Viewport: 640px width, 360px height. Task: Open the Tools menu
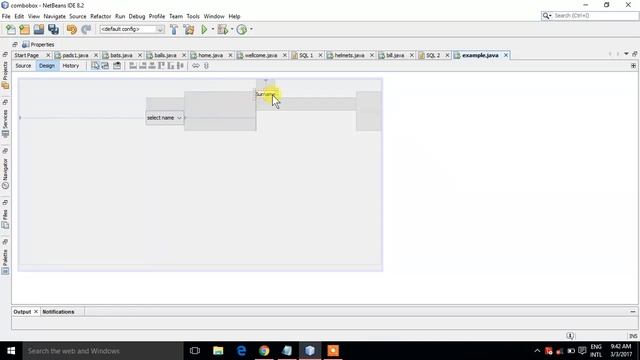click(x=193, y=16)
